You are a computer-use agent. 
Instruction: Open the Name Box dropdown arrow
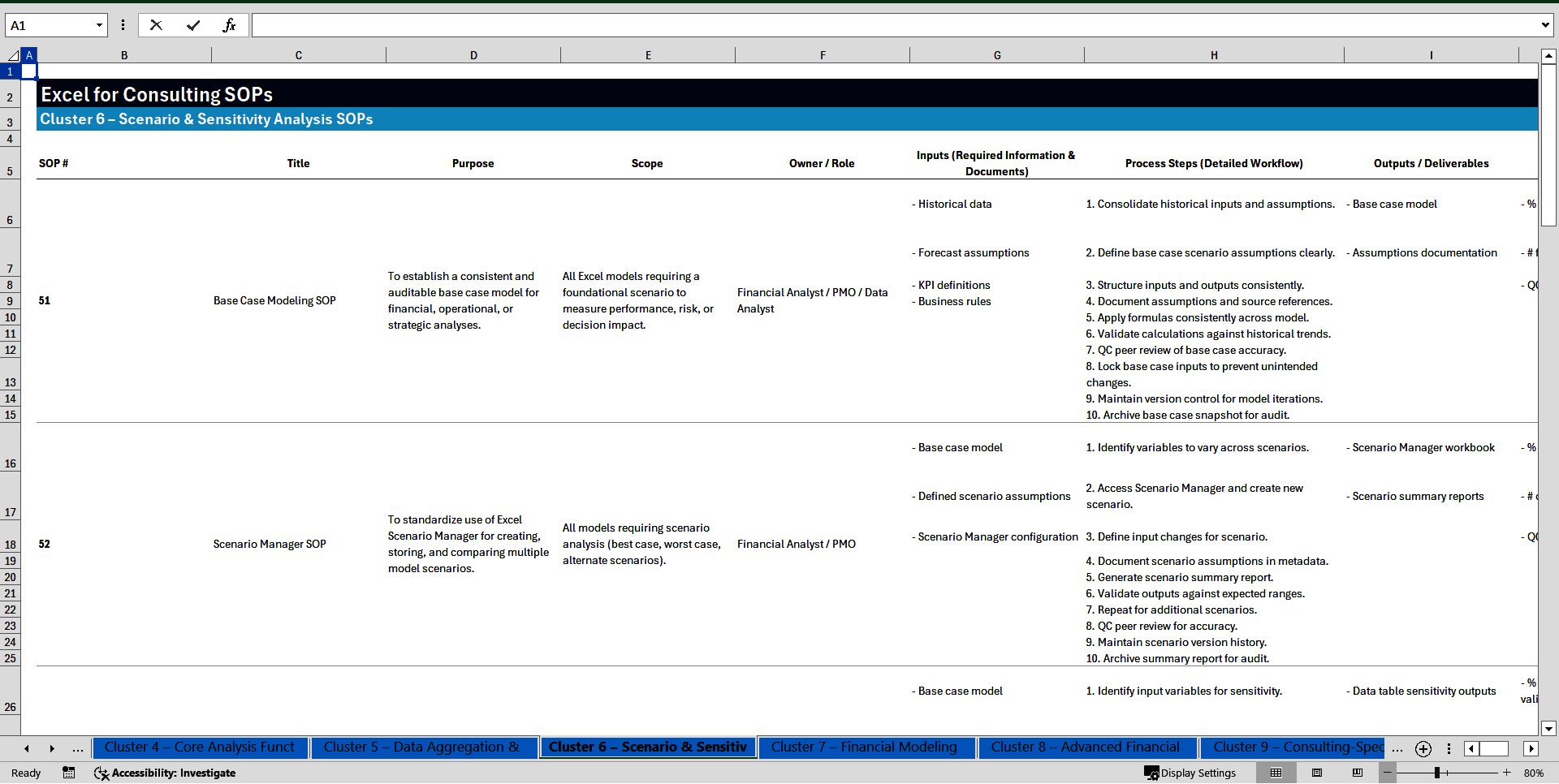(99, 24)
